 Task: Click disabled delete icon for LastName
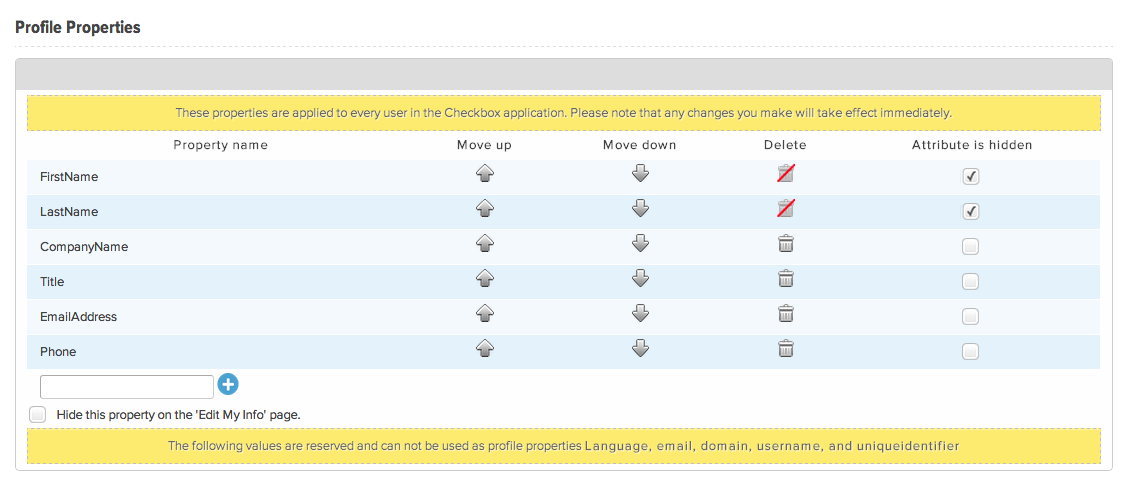point(785,208)
